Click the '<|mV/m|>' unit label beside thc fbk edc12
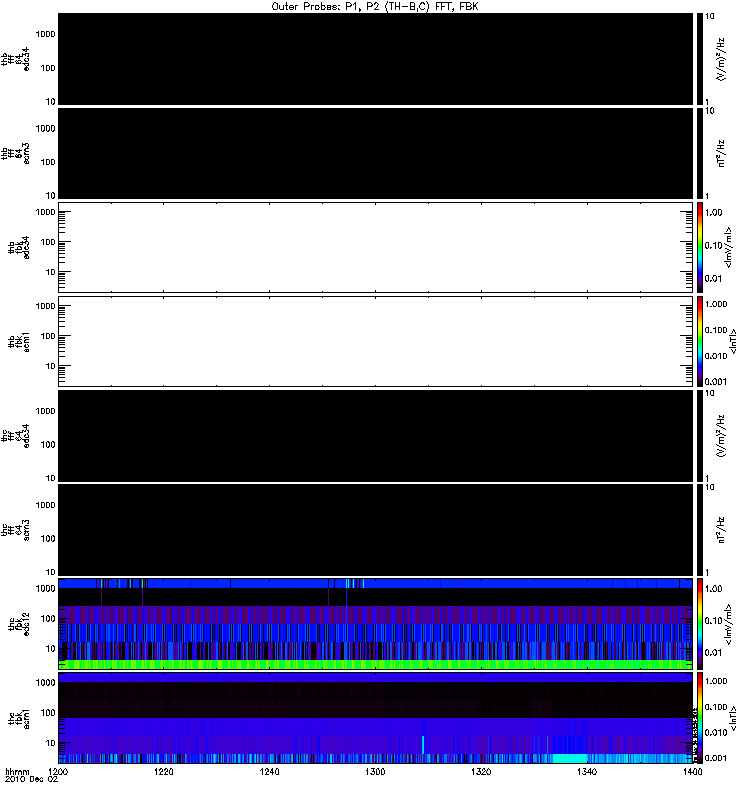The height and width of the screenshot is (800, 750). coord(728,624)
